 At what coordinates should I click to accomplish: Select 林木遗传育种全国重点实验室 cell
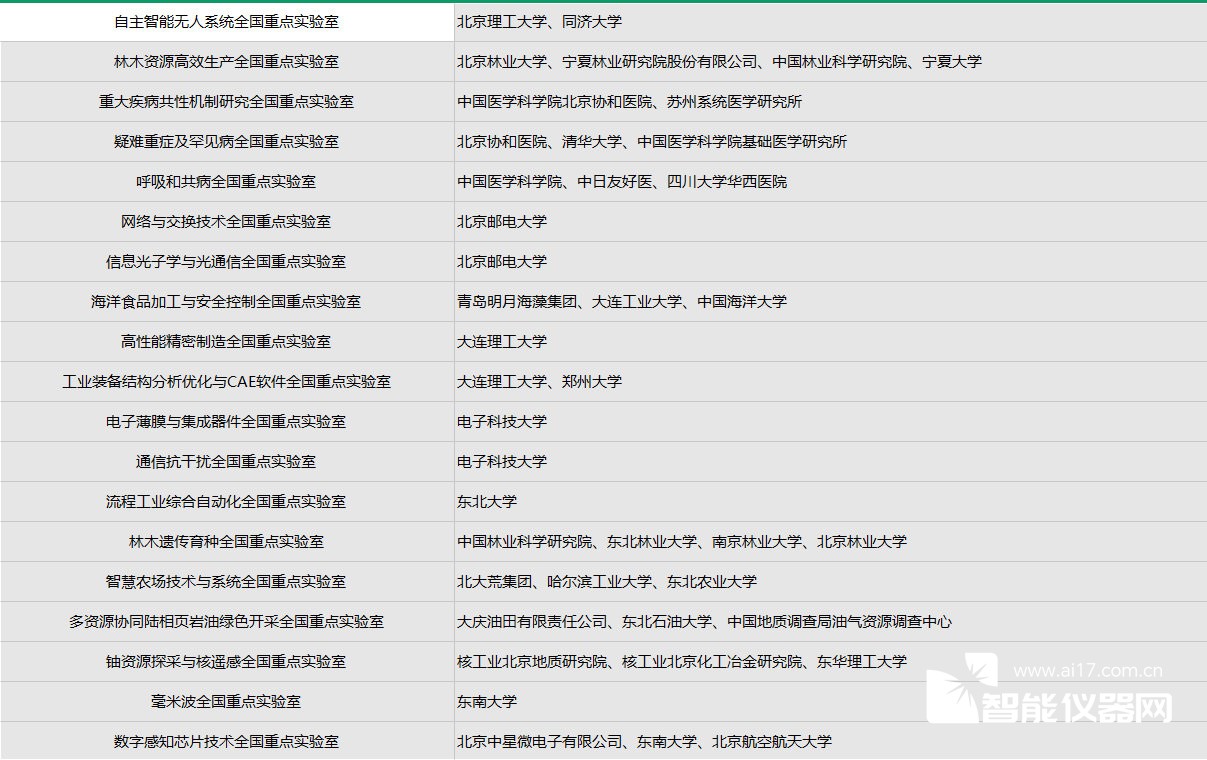click(x=227, y=541)
